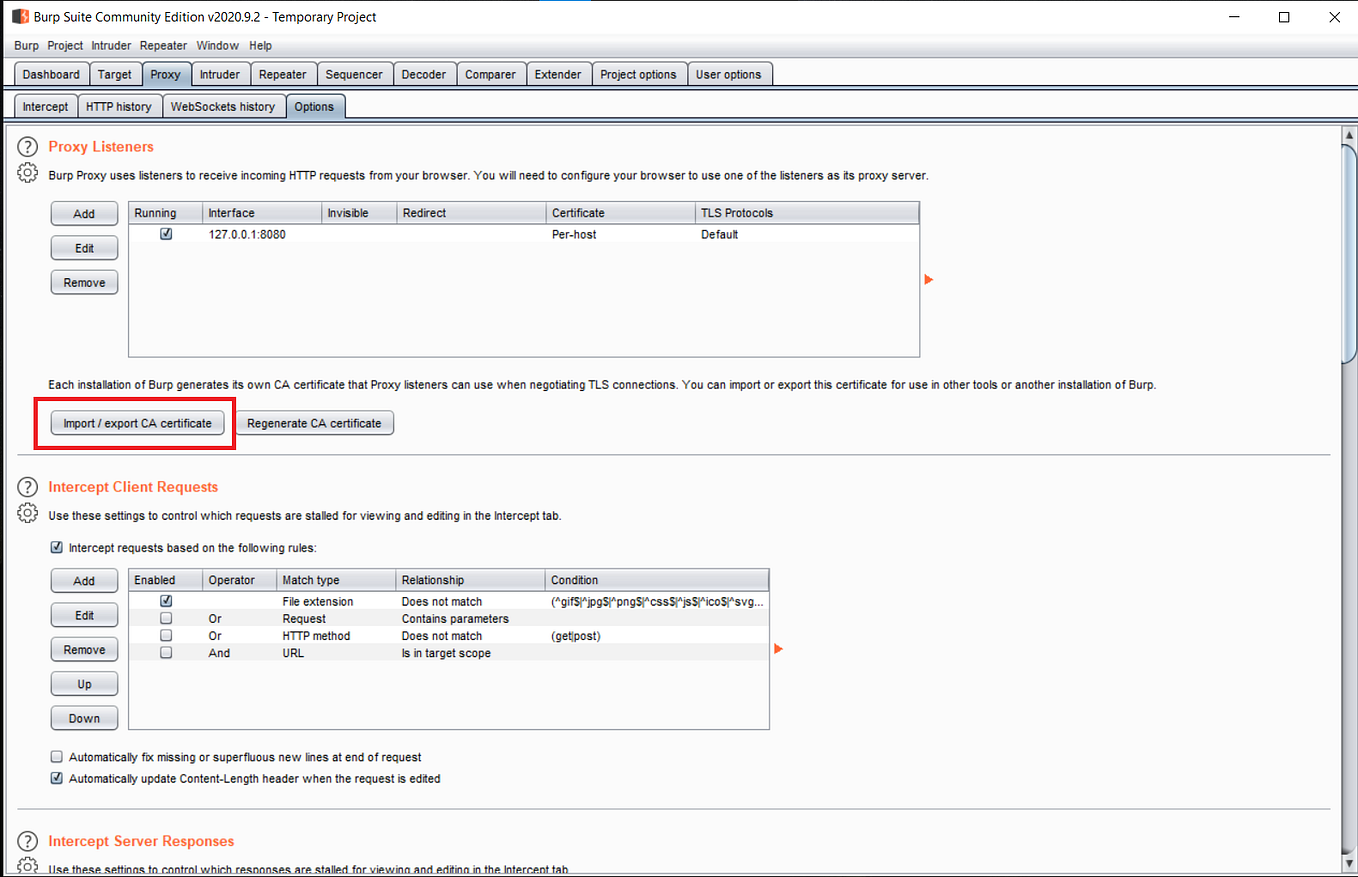This screenshot has height=877, width=1358.
Task: Open the Project options tab
Action: tap(639, 75)
